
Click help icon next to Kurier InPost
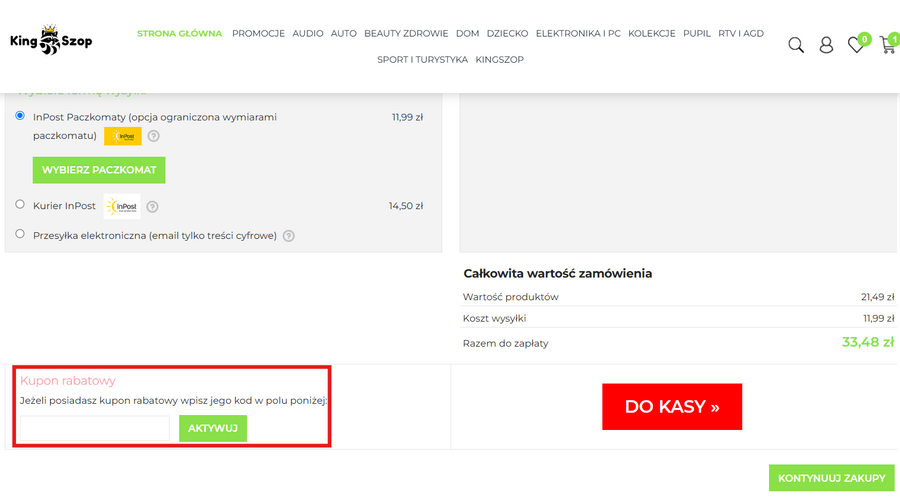tap(152, 207)
